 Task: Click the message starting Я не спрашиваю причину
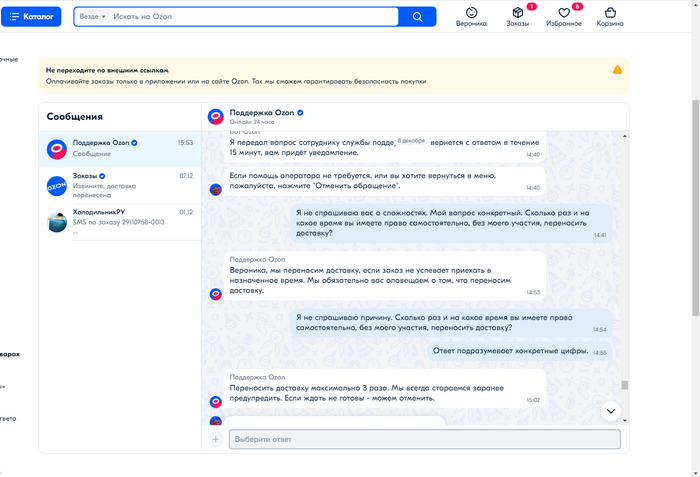coord(451,322)
